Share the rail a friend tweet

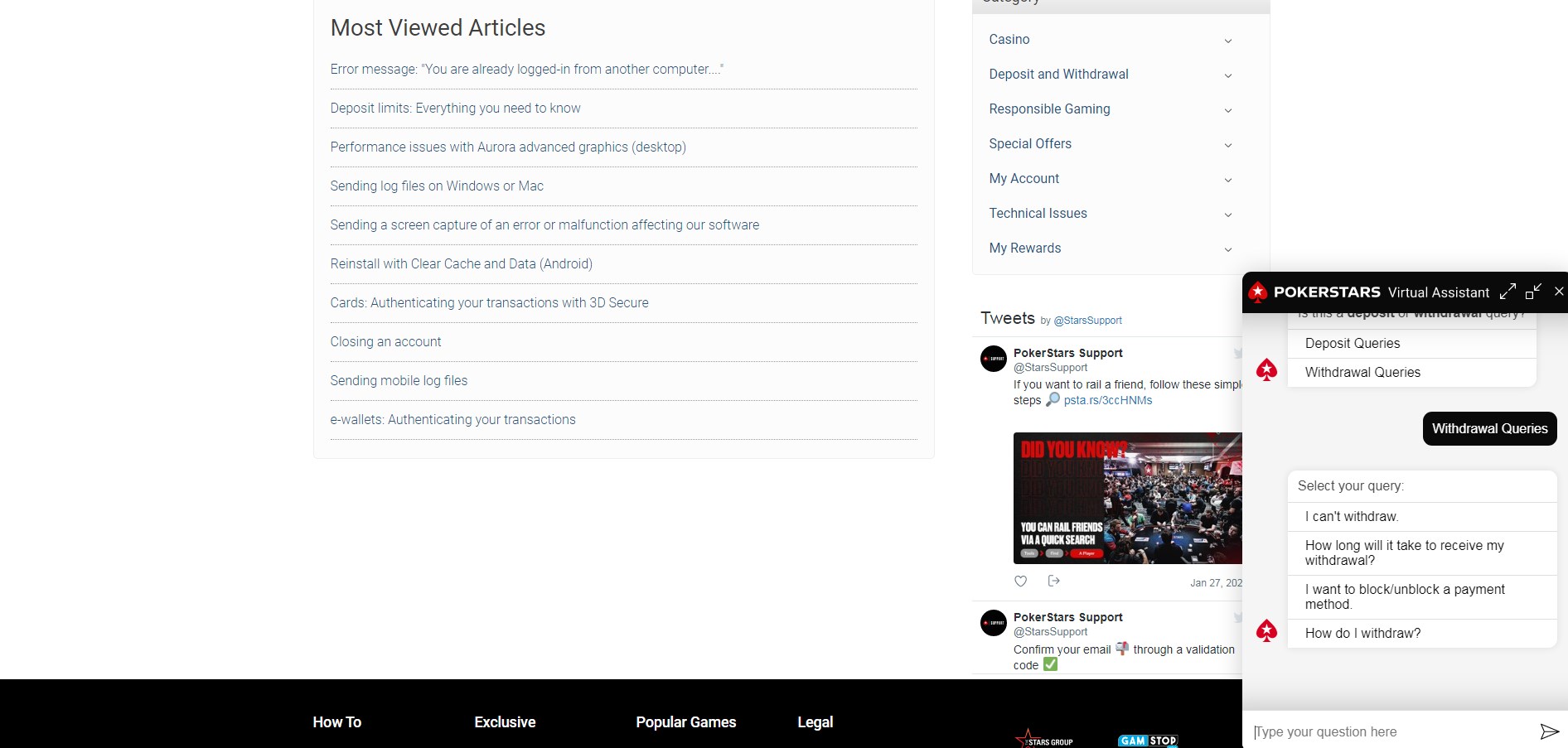point(1054,581)
